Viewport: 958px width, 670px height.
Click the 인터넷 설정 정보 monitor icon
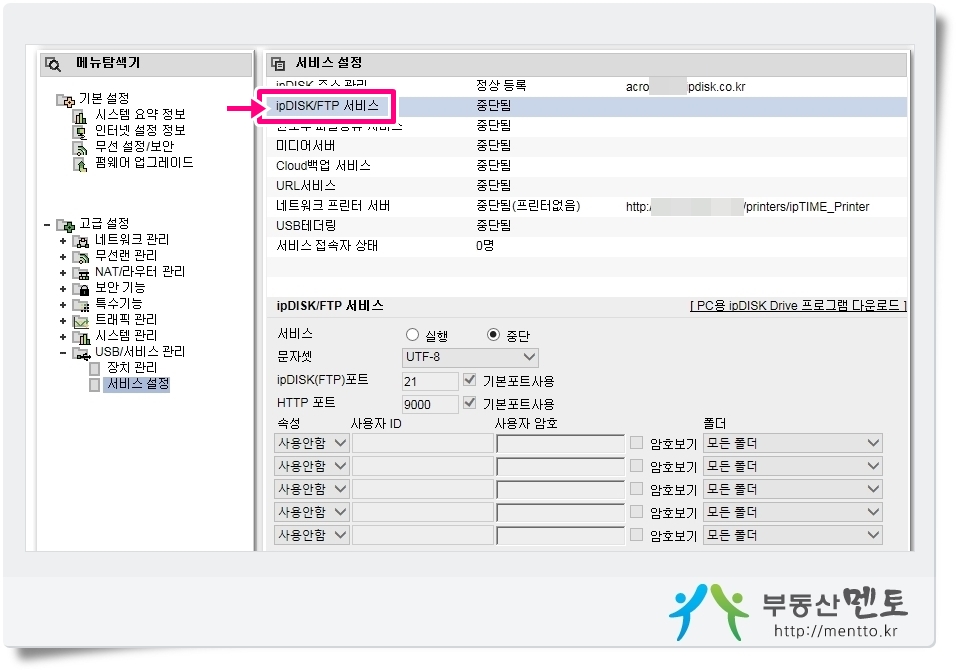[80, 131]
